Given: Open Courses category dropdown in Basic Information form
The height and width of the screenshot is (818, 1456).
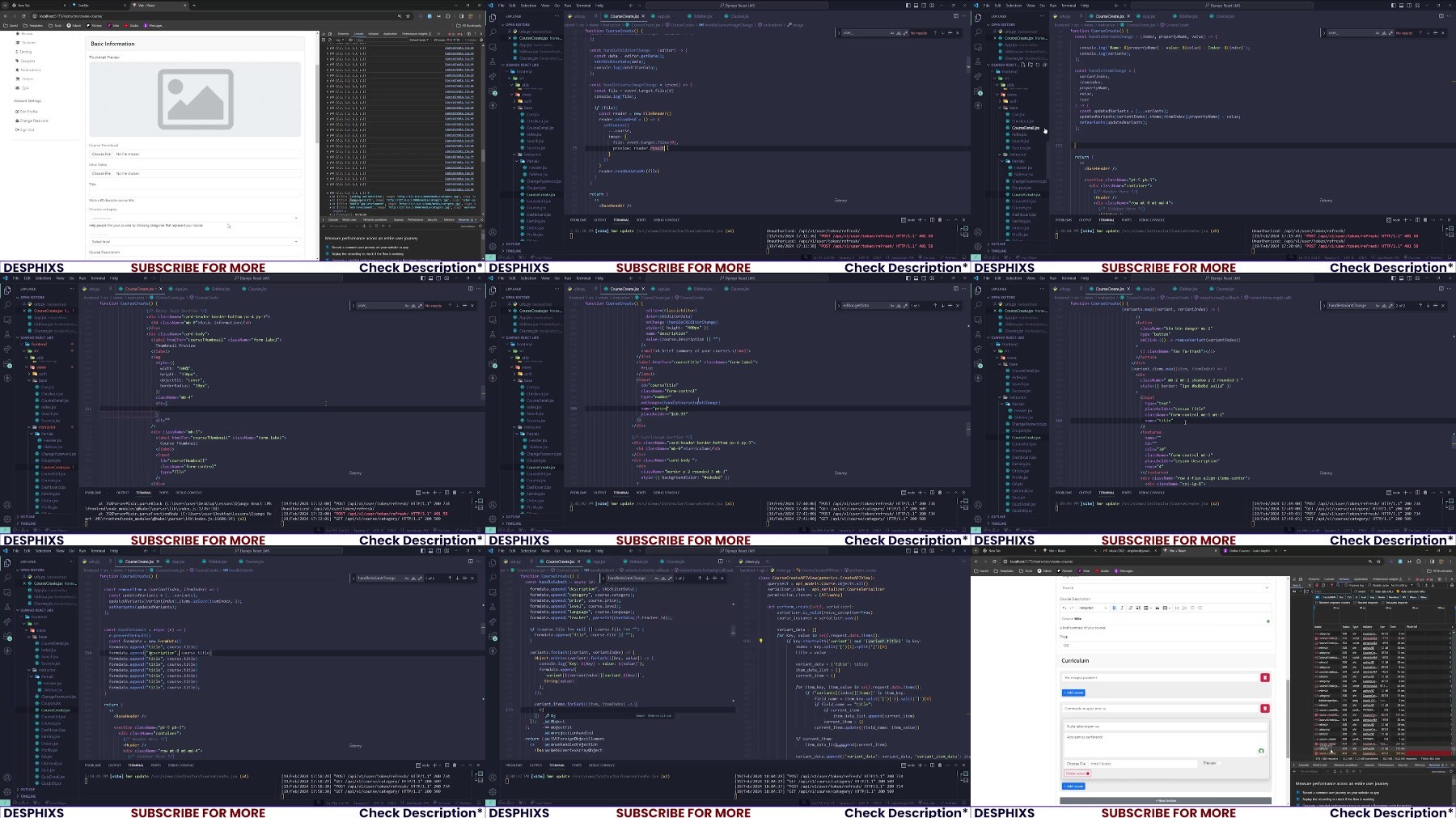Looking at the screenshot, I should pyautogui.click(x=195, y=218).
